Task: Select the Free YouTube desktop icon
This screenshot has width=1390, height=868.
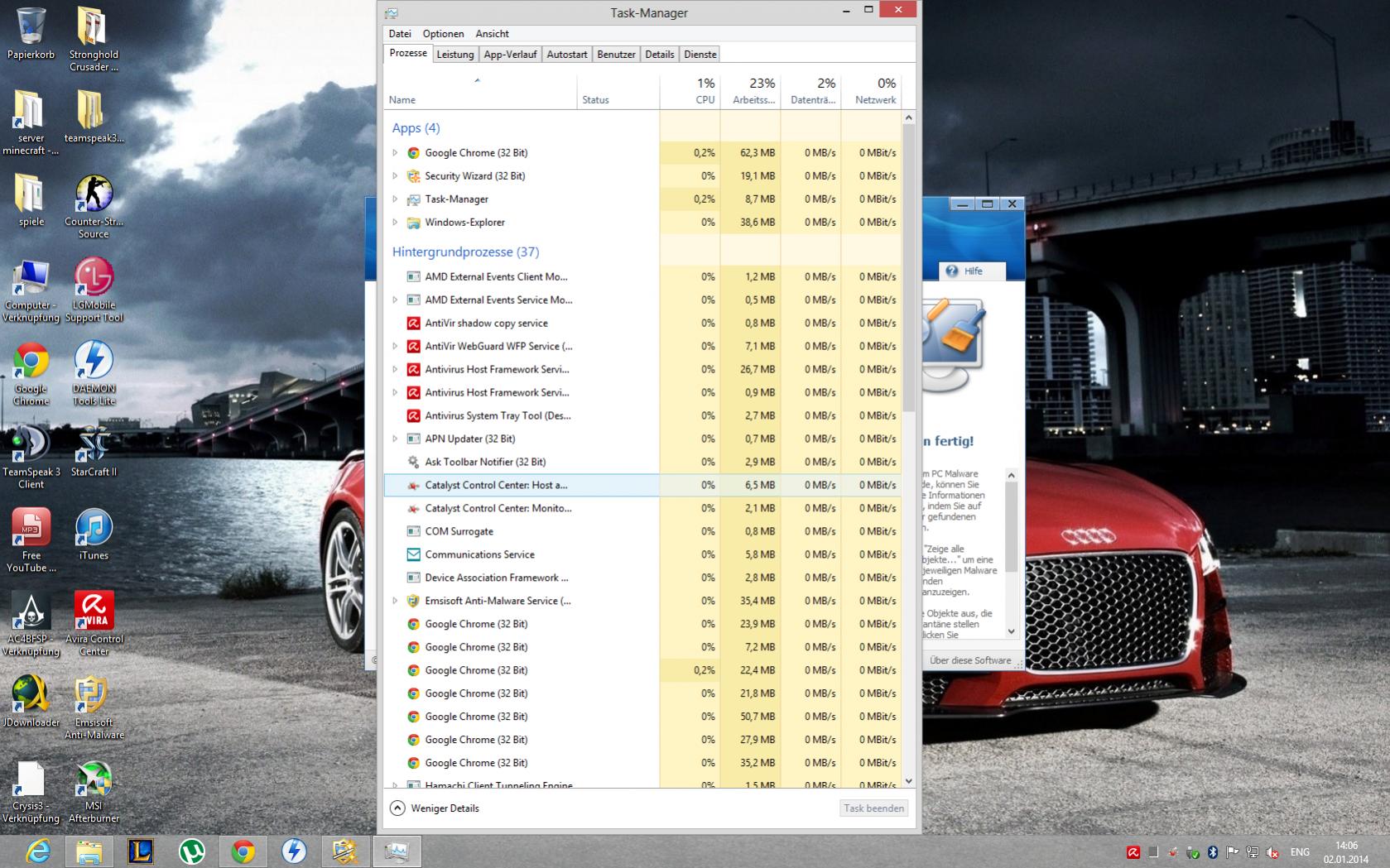Action: [31, 540]
